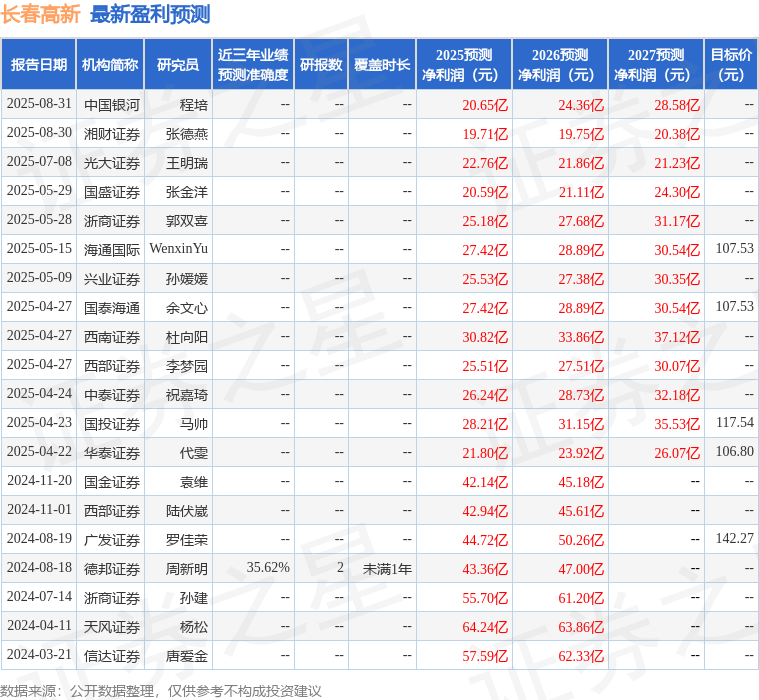Select institution 国泰海通
The height and width of the screenshot is (700, 759).
pos(112,308)
